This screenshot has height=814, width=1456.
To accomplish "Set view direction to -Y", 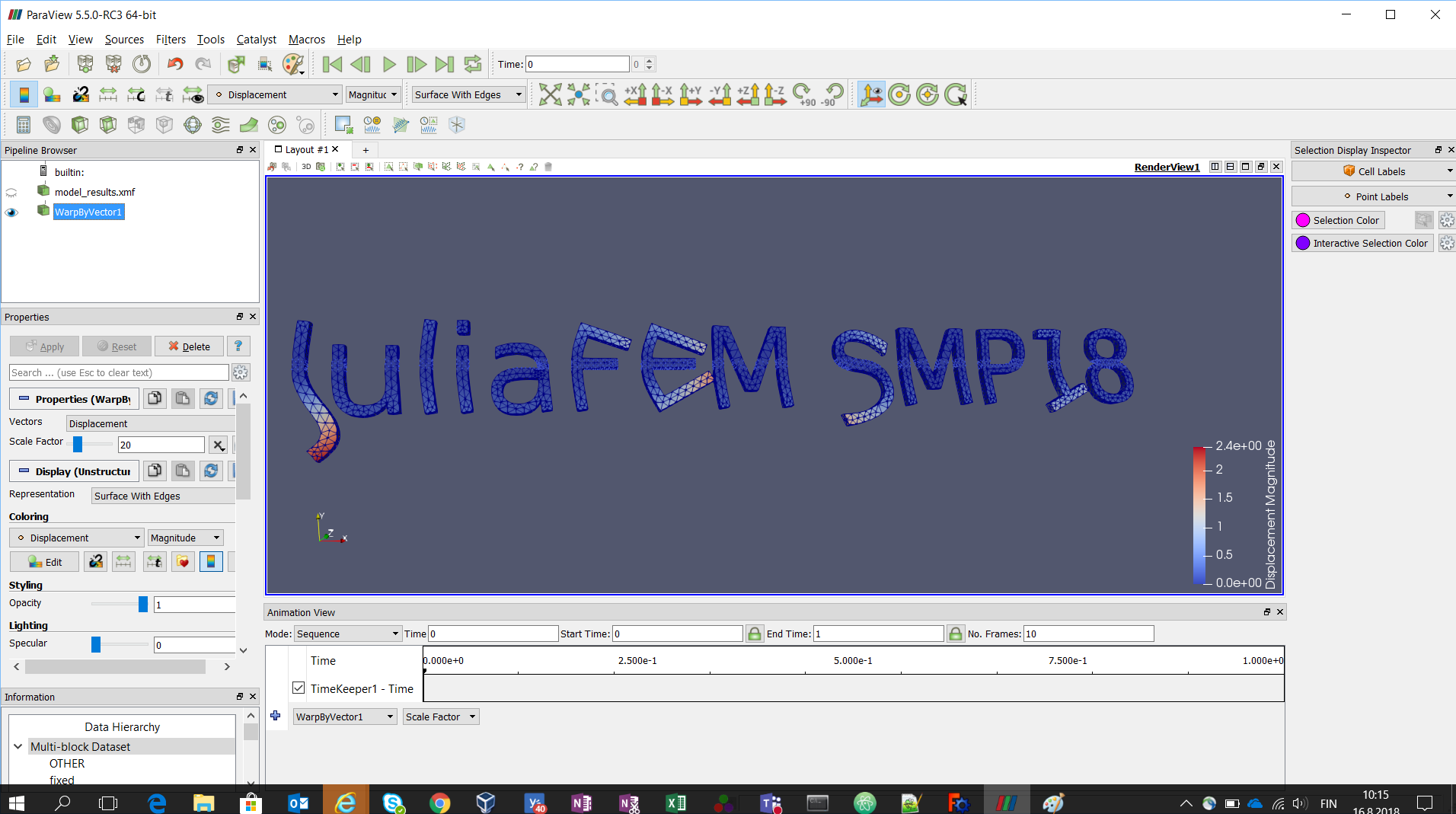I will coord(720,94).
